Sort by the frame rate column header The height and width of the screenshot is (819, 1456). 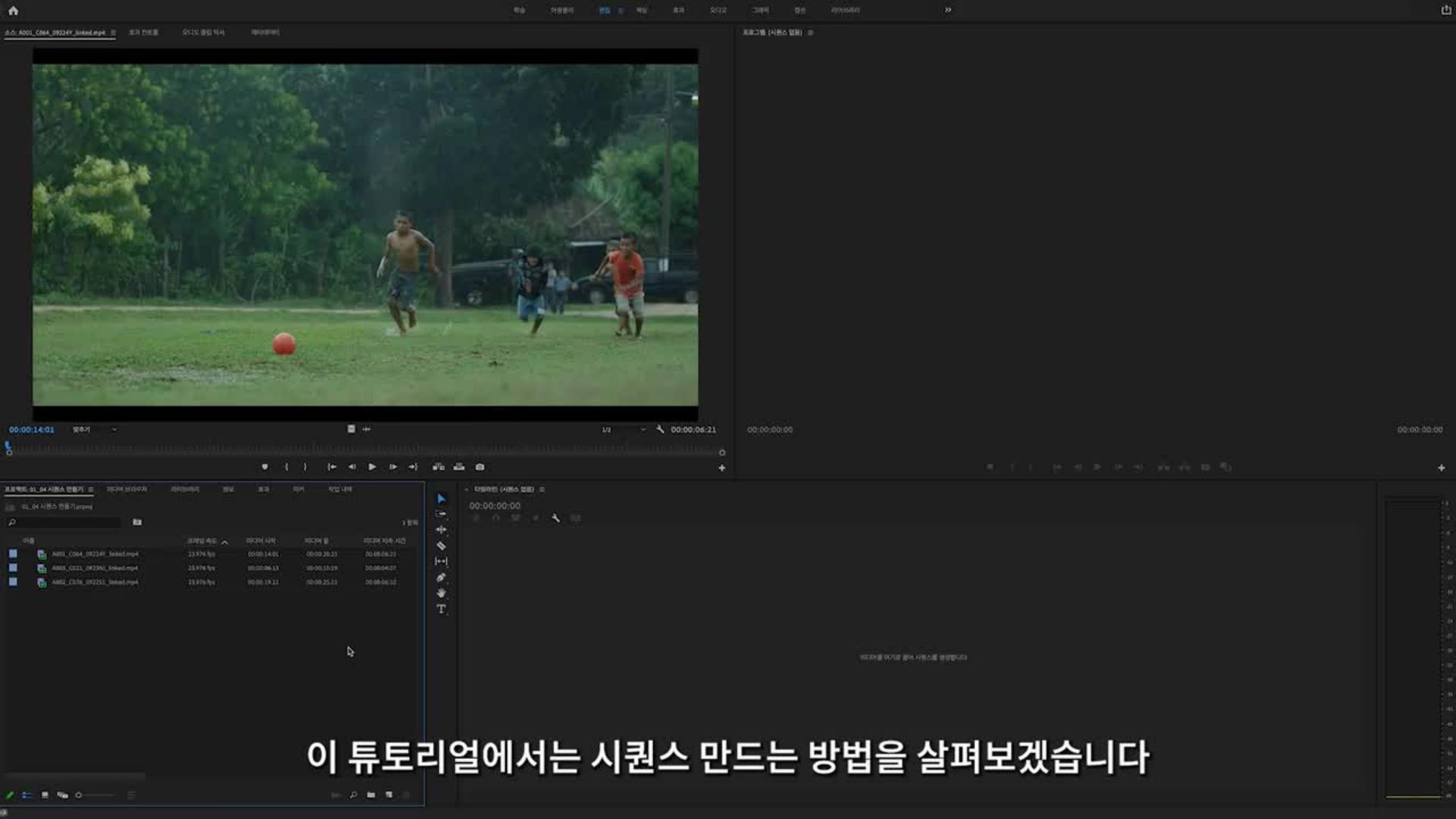pyautogui.click(x=202, y=541)
